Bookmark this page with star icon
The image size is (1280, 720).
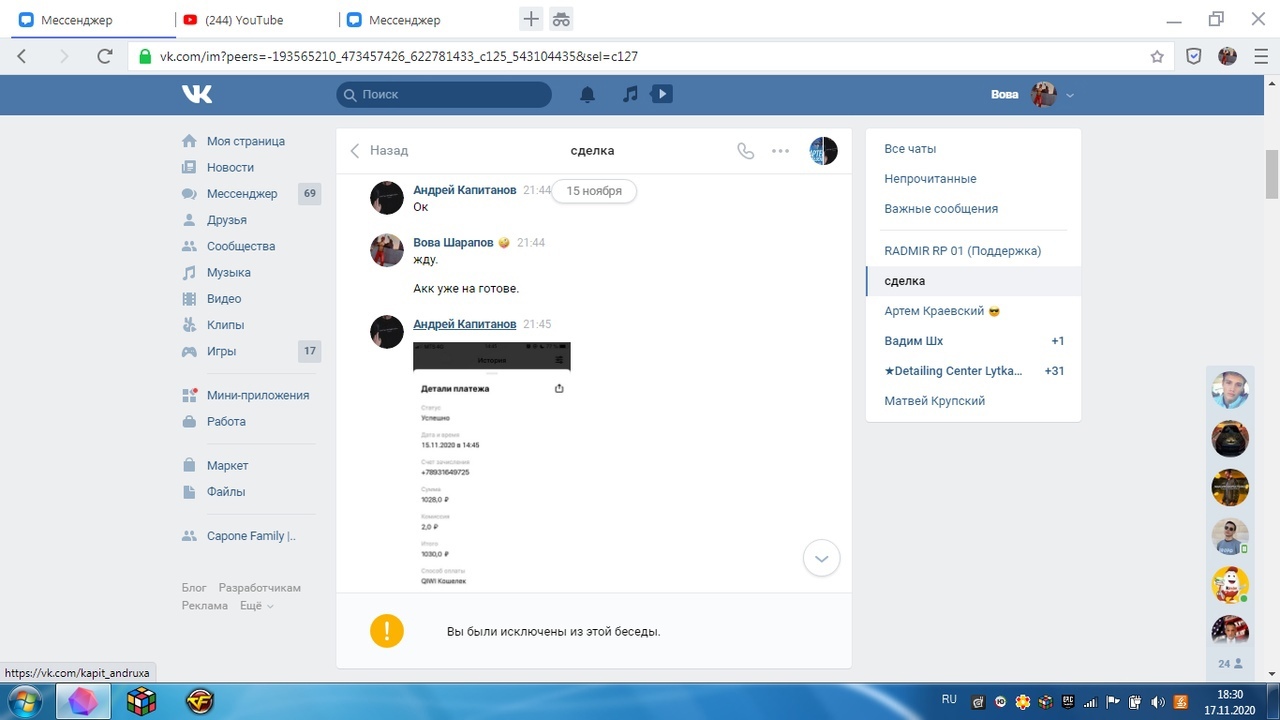1157,56
